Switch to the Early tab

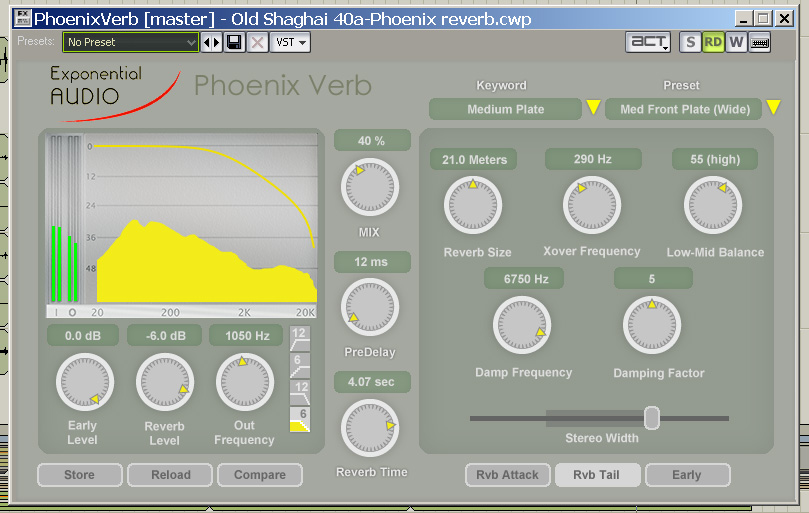tap(687, 475)
